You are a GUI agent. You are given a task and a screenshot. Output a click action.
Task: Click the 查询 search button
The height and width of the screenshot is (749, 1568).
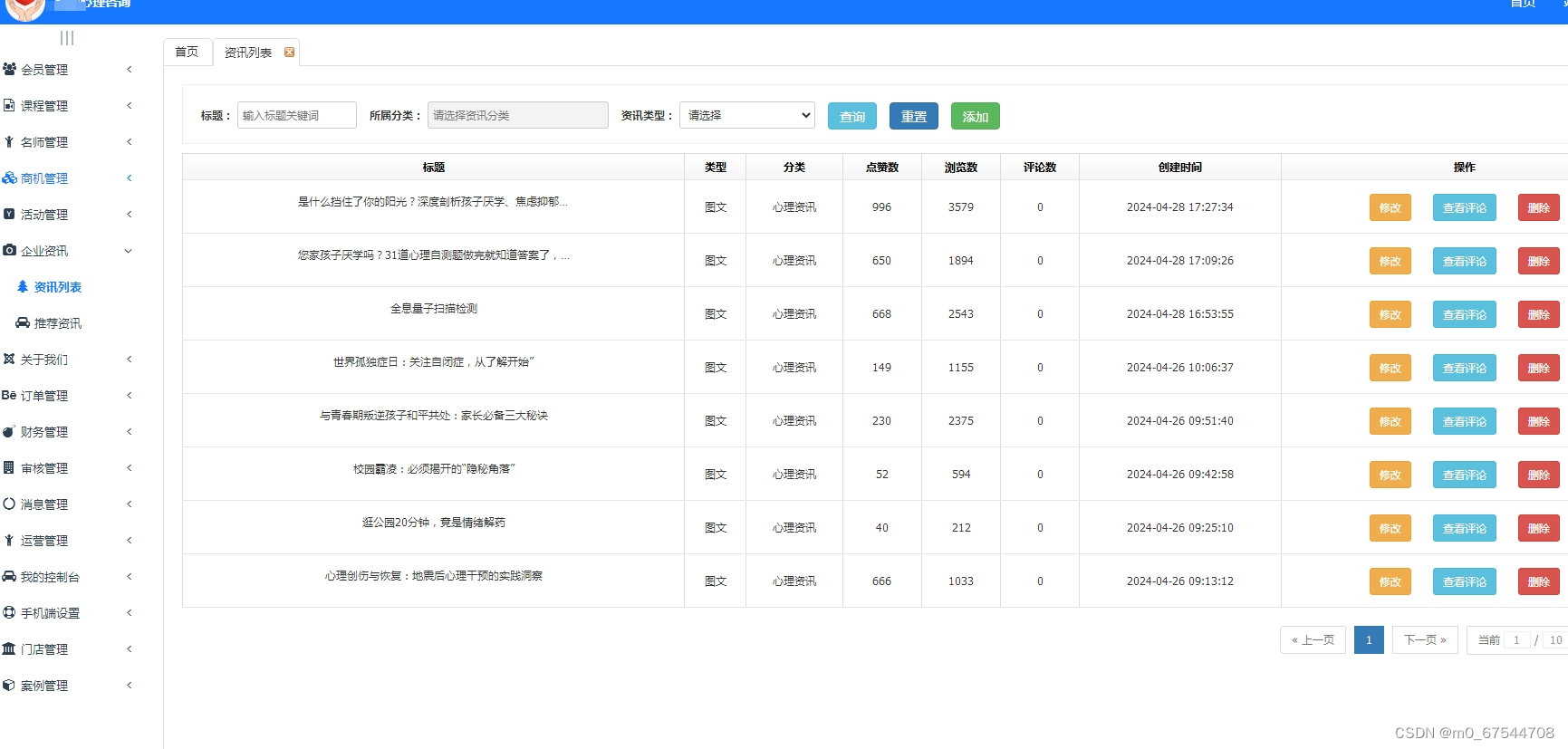(852, 116)
